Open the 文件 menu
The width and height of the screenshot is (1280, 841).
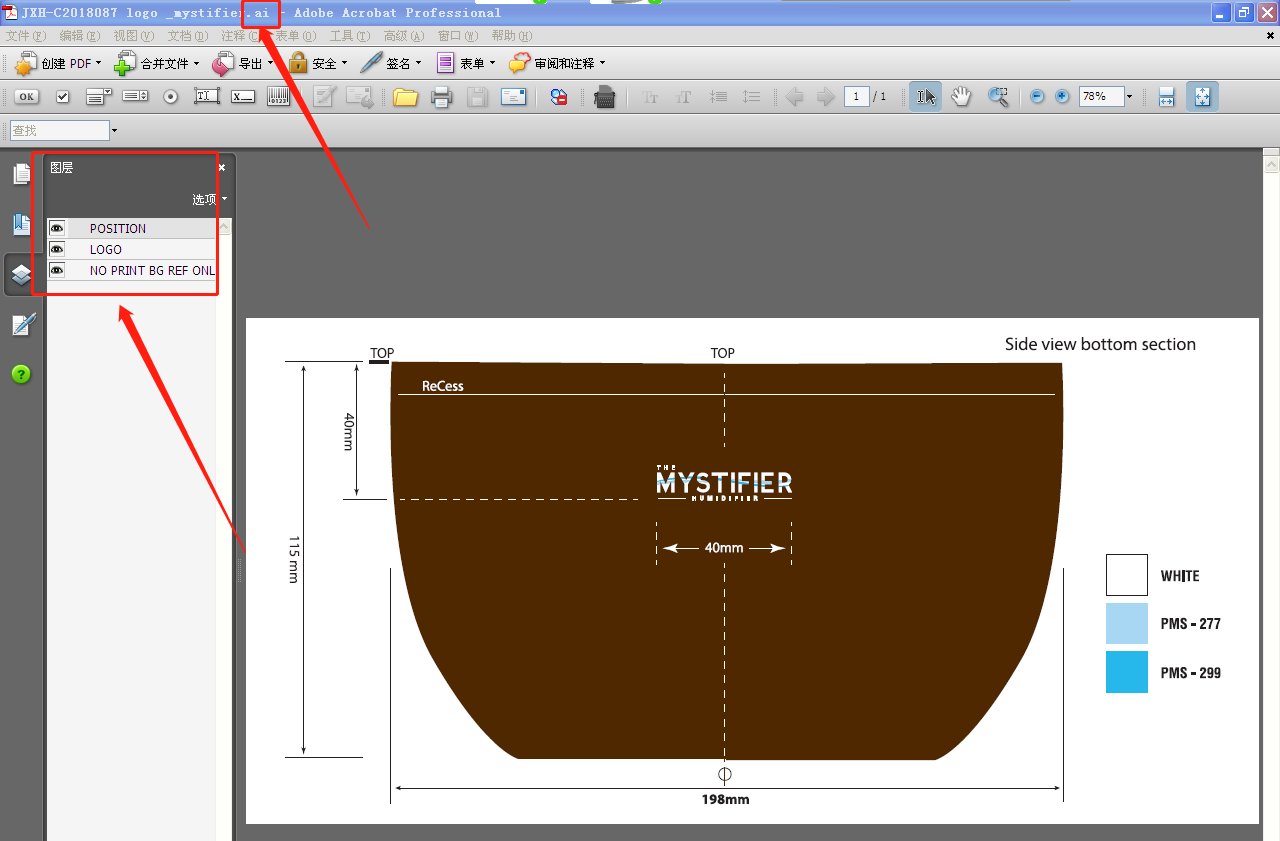[x=25, y=36]
